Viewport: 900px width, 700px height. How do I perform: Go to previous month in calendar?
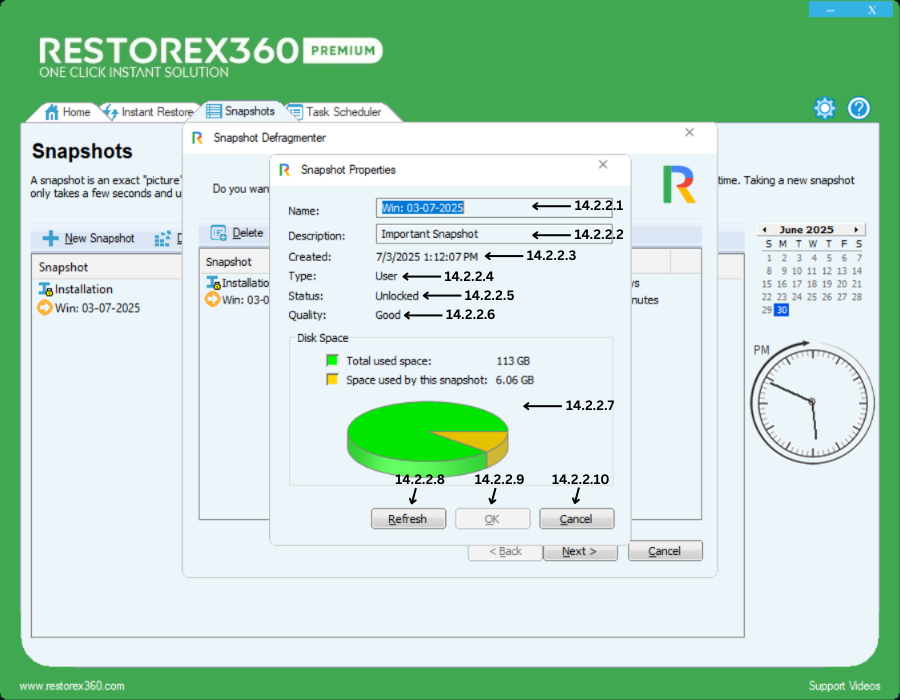click(762, 230)
